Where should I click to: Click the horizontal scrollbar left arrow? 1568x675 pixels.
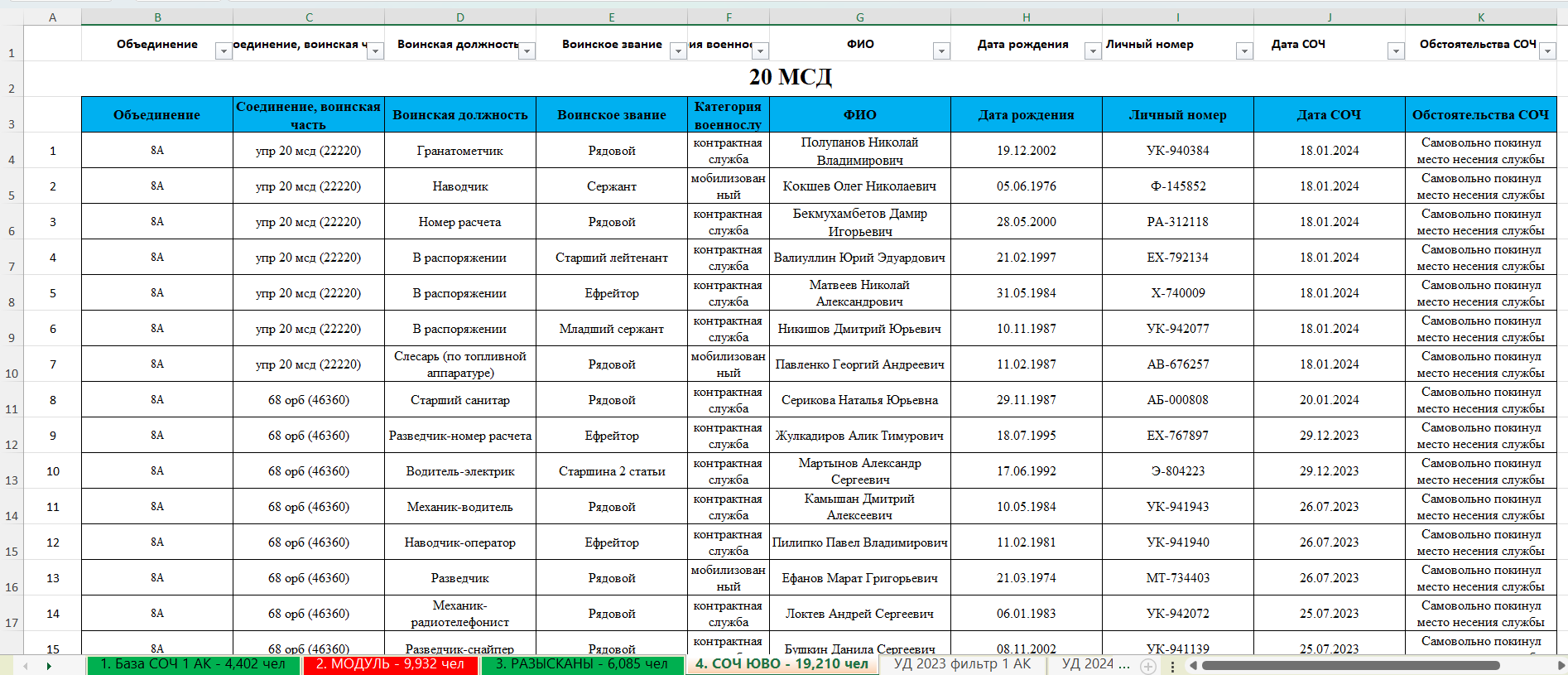(1193, 666)
